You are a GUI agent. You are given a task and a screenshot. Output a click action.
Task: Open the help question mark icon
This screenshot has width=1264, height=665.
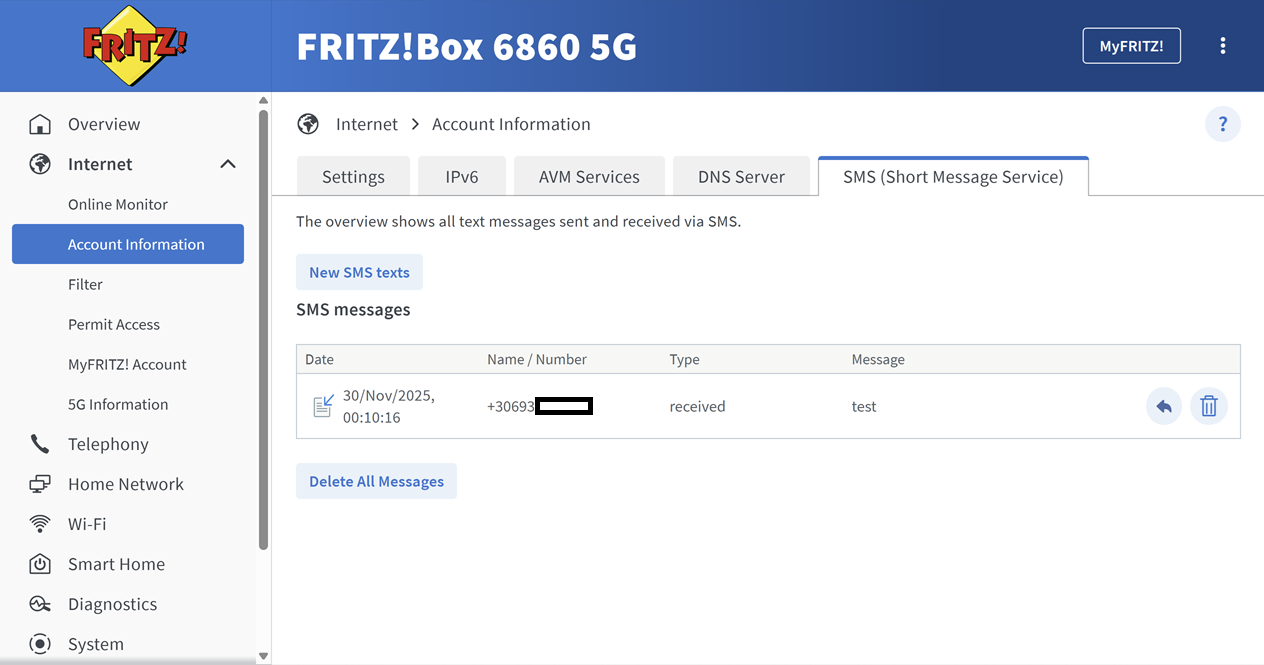tap(1222, 124)
